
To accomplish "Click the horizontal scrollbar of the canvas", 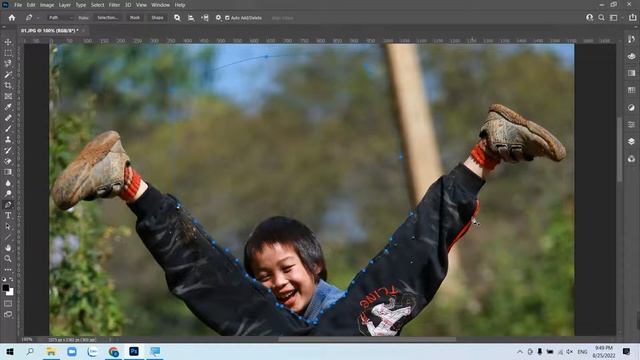I will [367, 339].
